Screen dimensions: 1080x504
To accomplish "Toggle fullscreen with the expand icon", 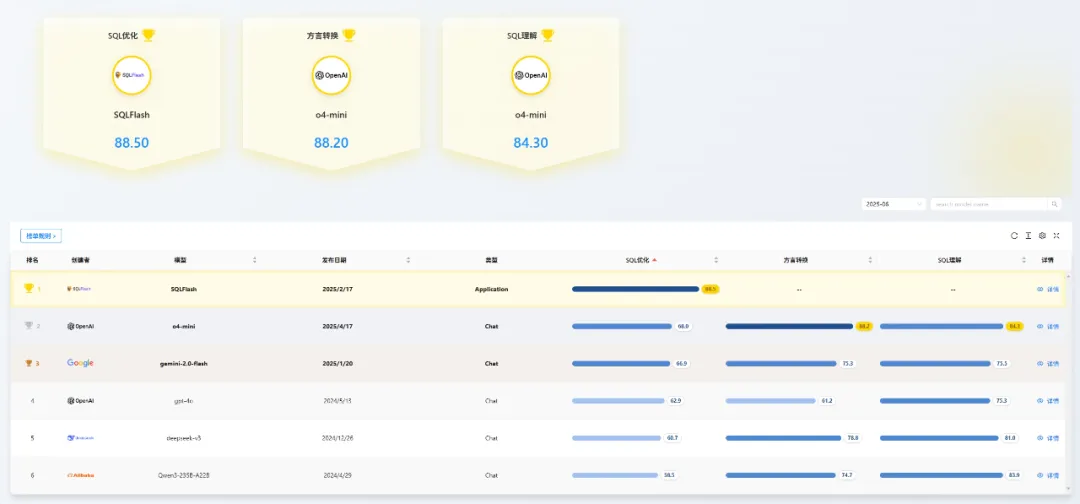I will tap(1057, 235).
